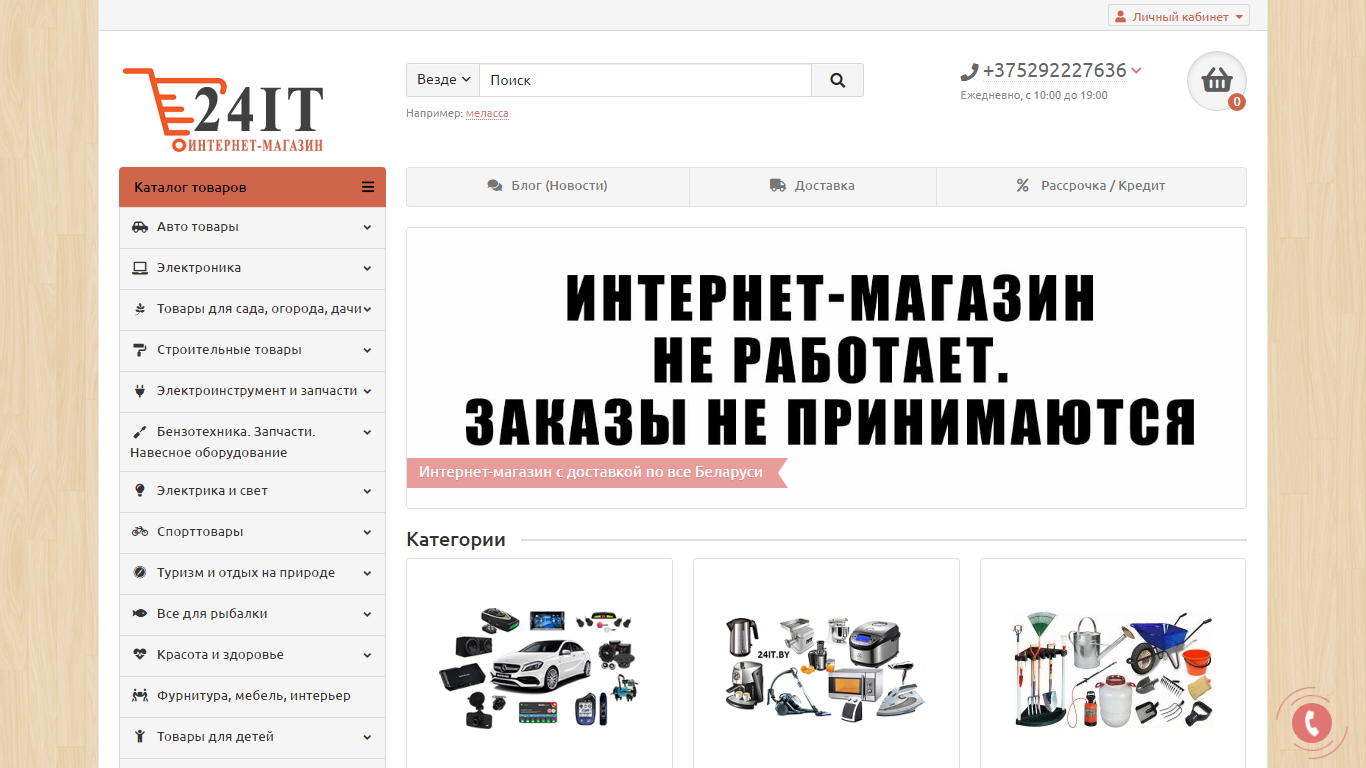Click the brush icon beside Бензотехника
This screenshot has width=1366, height=768.
coord(140,432)
